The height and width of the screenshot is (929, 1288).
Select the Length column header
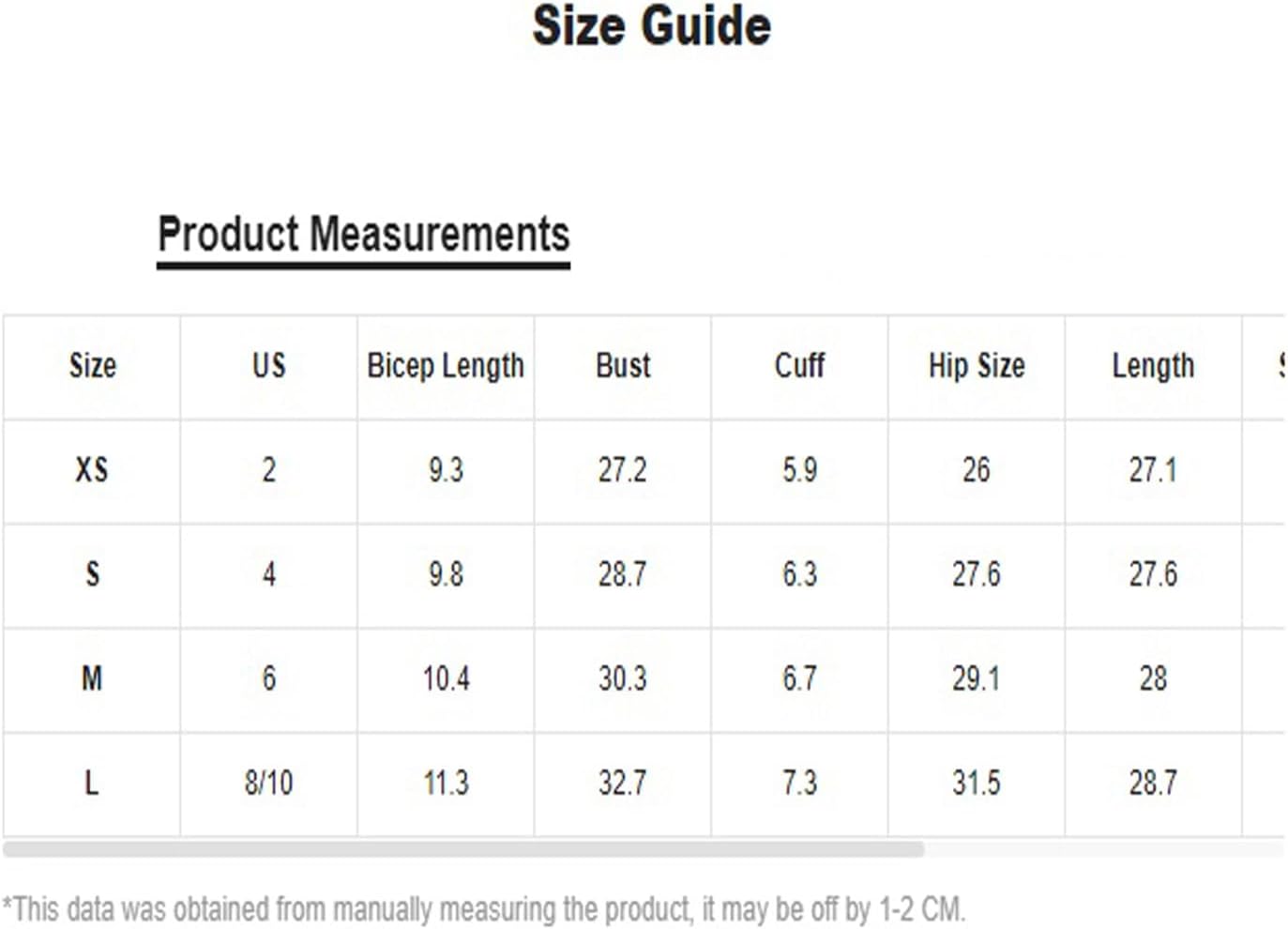[1153, 366]
